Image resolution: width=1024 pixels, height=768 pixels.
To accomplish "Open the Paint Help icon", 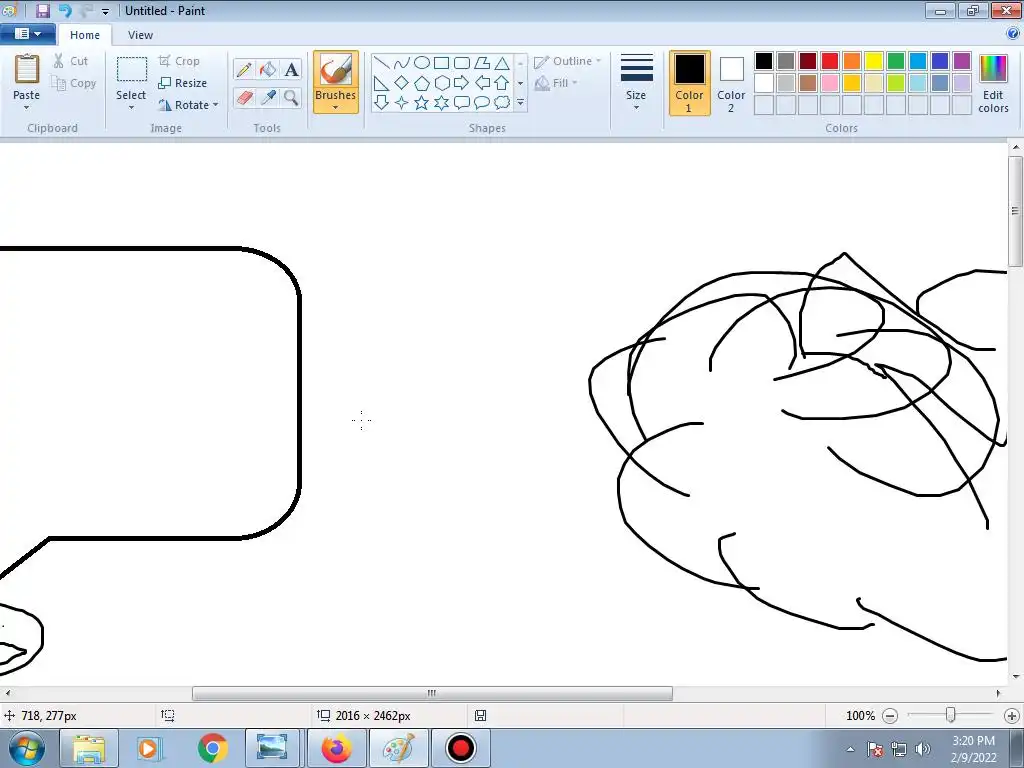I will [x=1013, y=34].
